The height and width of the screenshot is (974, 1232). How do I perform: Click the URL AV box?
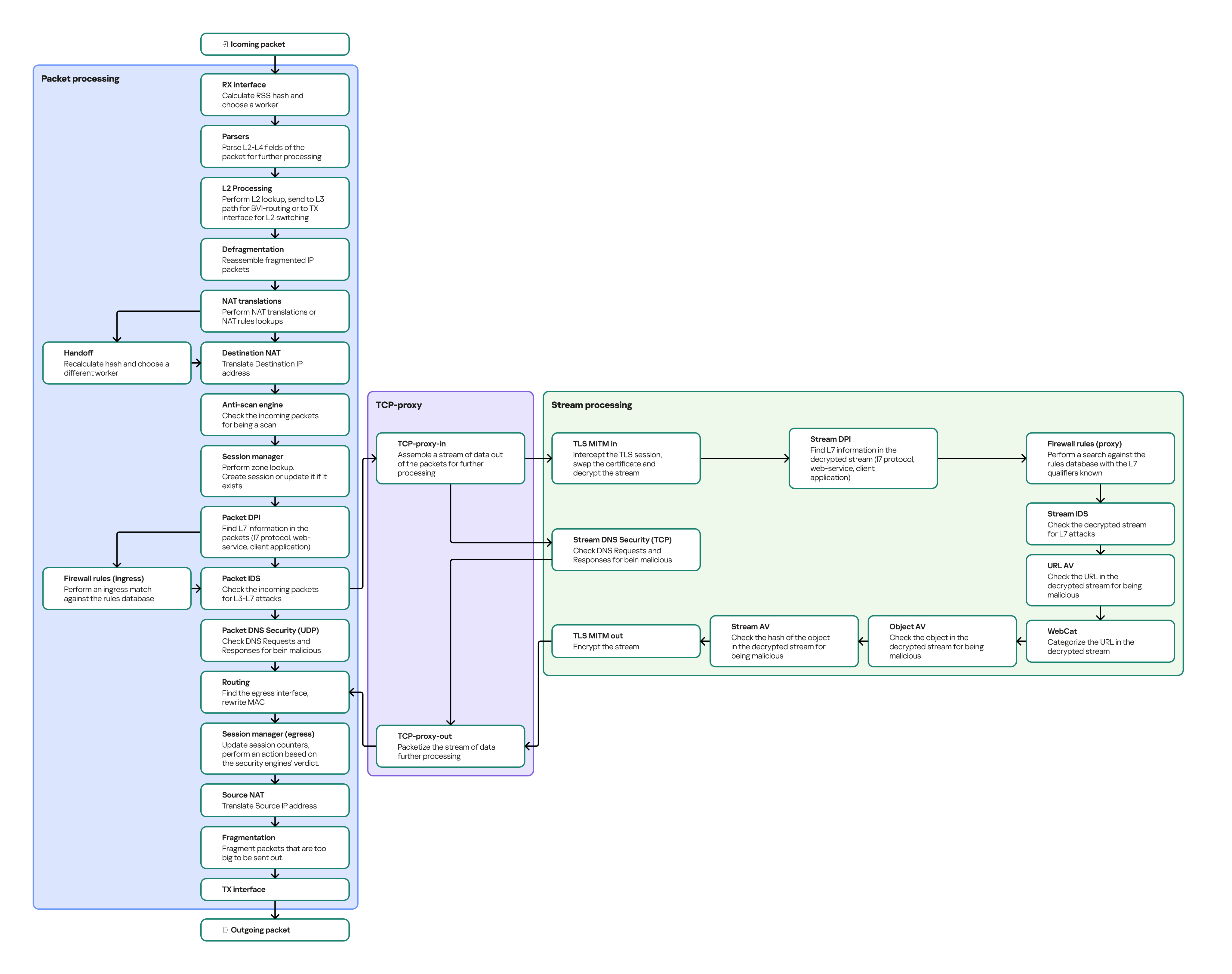(1100, 581)
